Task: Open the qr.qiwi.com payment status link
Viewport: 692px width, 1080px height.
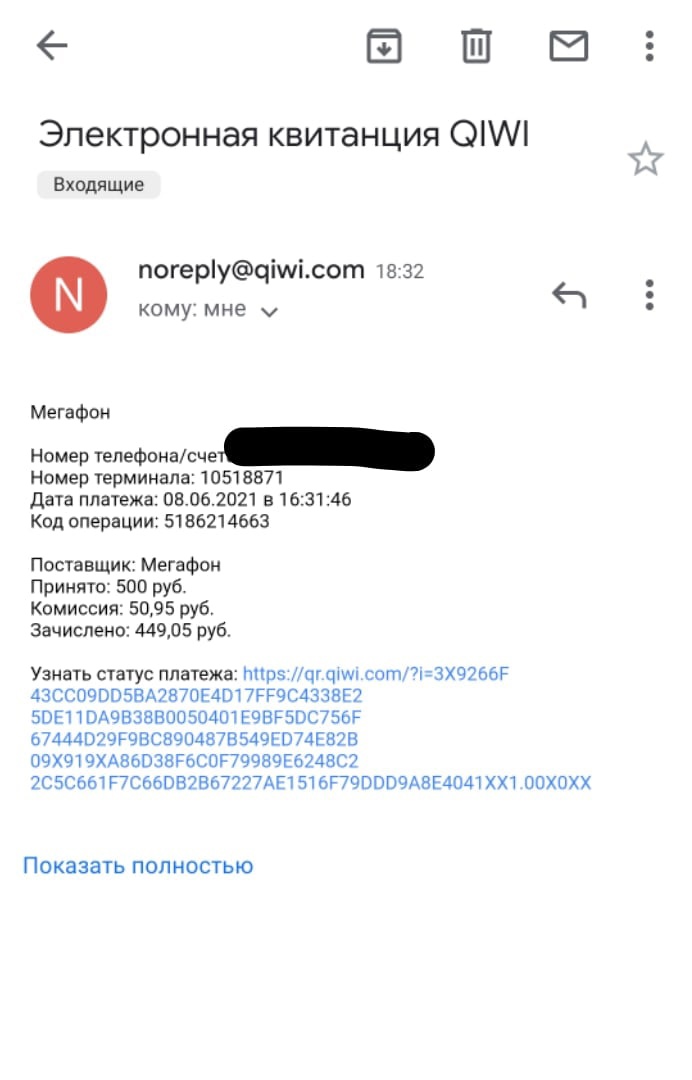Action: (x=376, y=673)
